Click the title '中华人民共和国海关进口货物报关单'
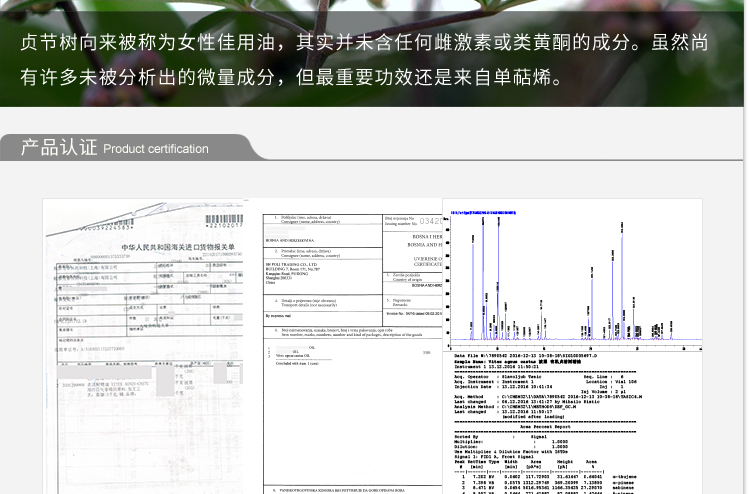The width and height of the screenshot is (750, 494). (x=177, y=247)
